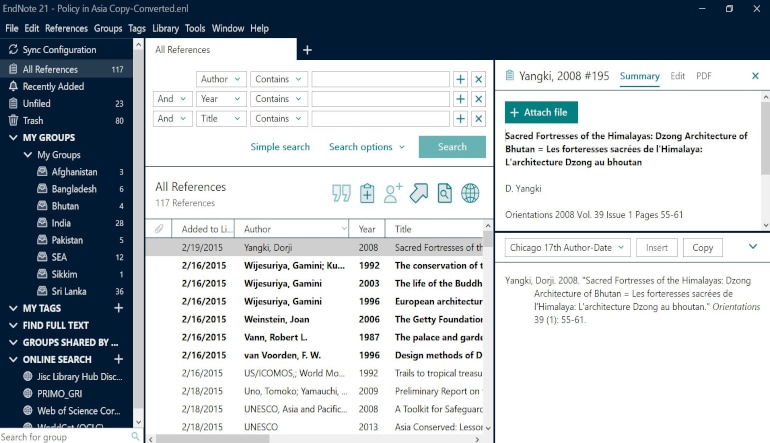Collapse the MY GROUPS section
This screenshot has width=770, height=443.
(13, 138)
